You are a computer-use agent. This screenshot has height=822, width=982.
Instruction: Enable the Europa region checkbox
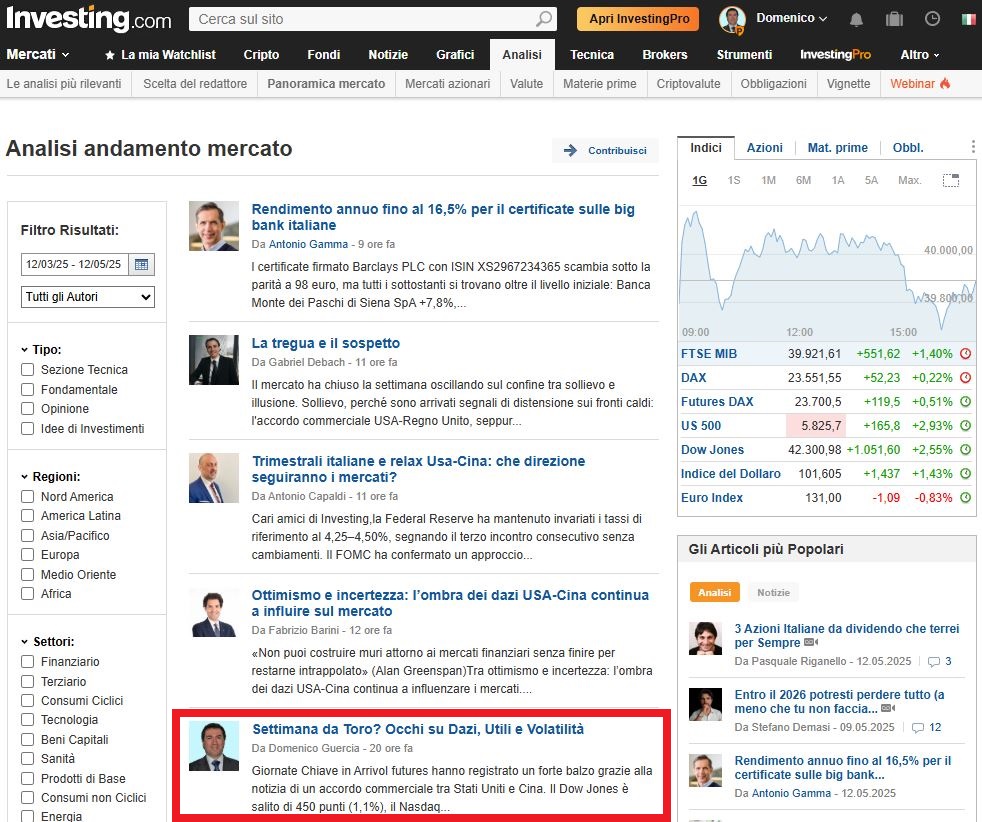(28, 555)
